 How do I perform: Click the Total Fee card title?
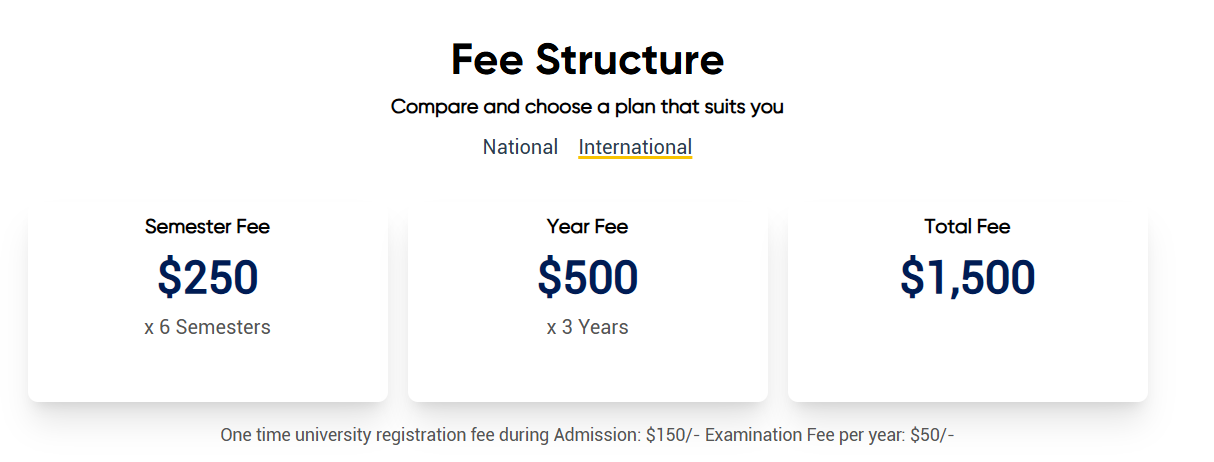coord(967,227)
